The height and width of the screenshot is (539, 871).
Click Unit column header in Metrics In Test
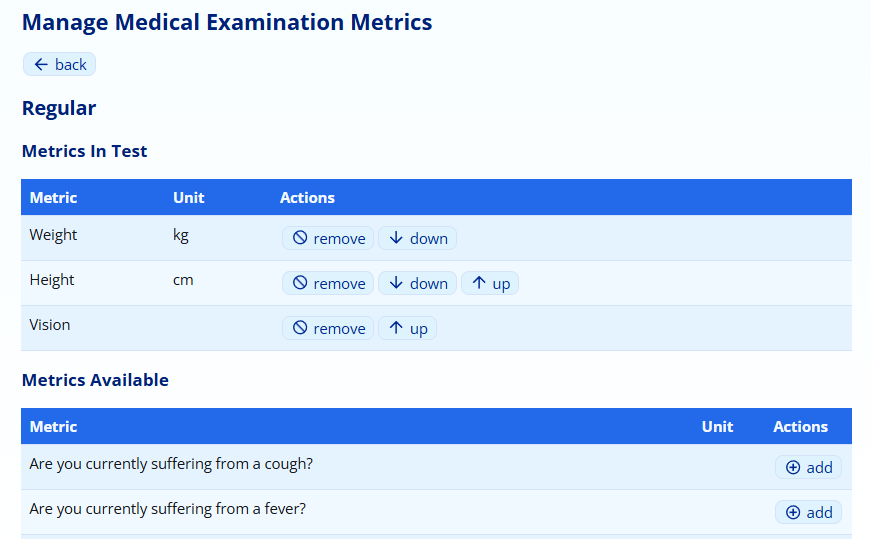point(188,198)
